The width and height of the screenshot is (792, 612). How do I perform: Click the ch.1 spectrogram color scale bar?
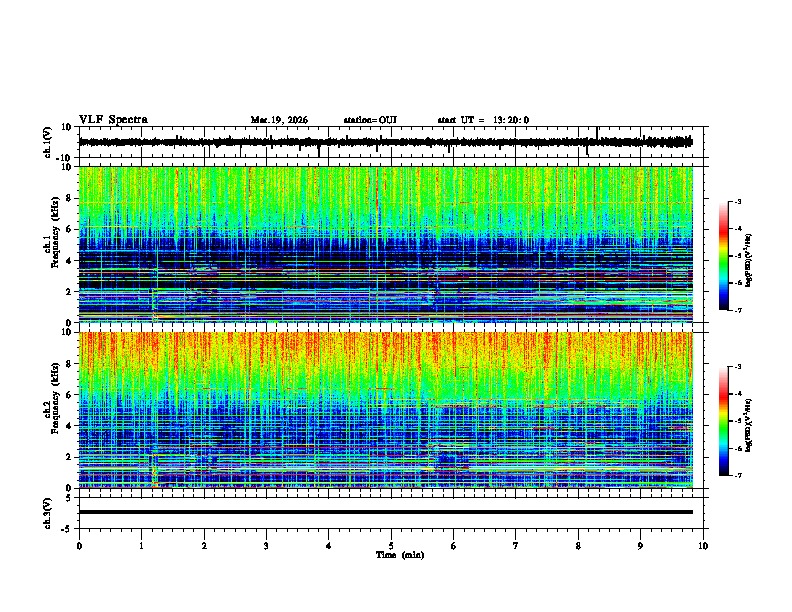tap(724, 256)
